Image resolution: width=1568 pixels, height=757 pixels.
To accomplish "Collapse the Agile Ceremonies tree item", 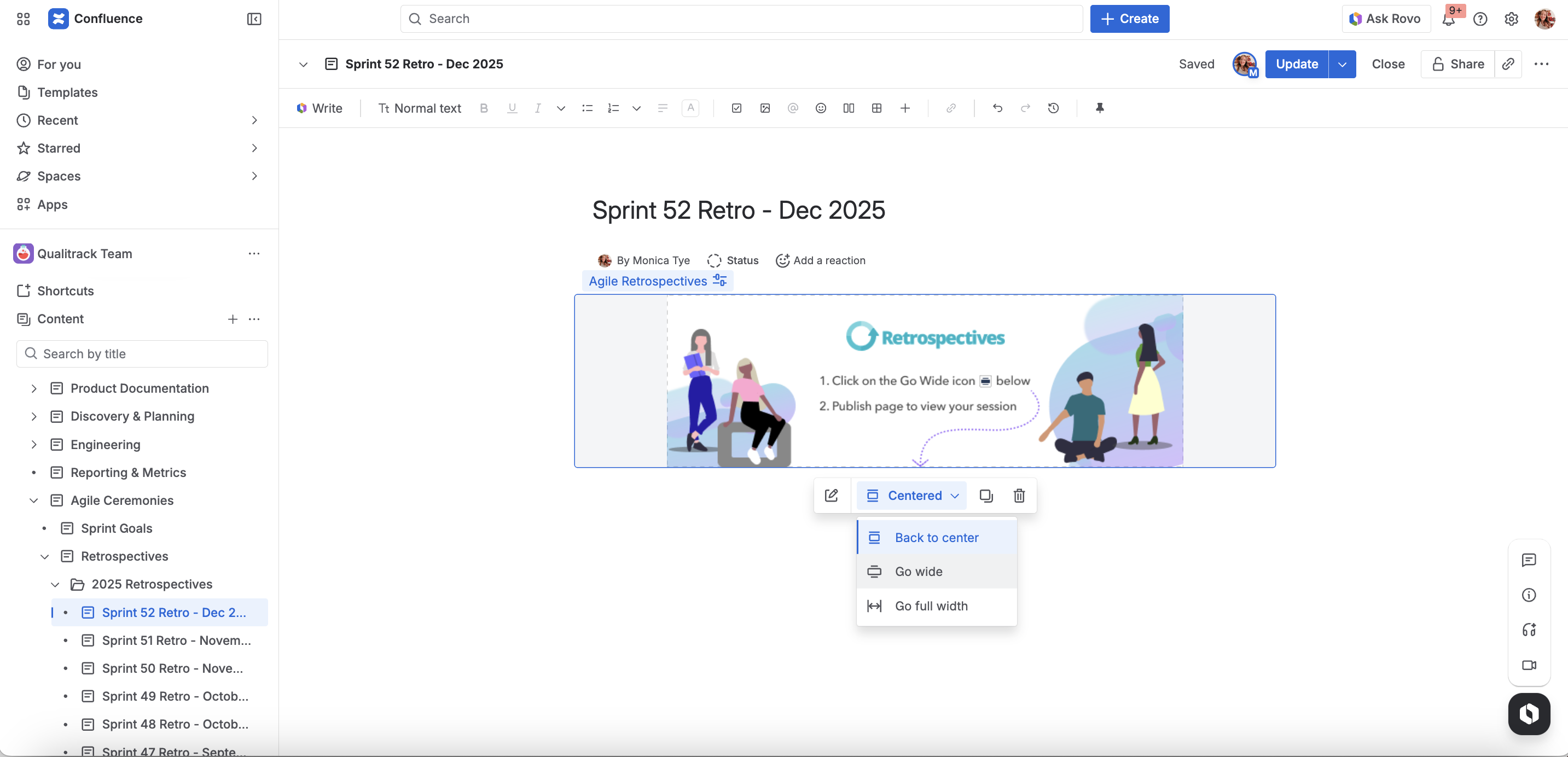I will tap(34, 500).
